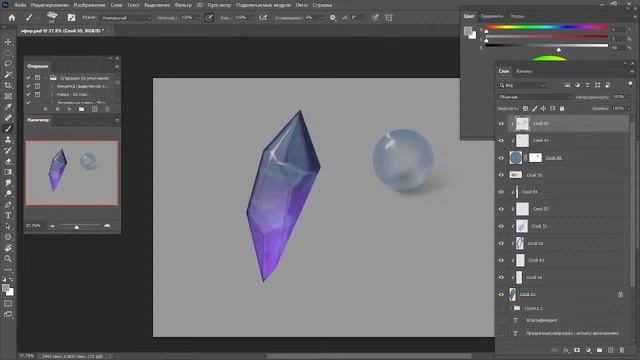Select the Dodge tool
This screenshot has width=640, height=360.
pos(8,193)
